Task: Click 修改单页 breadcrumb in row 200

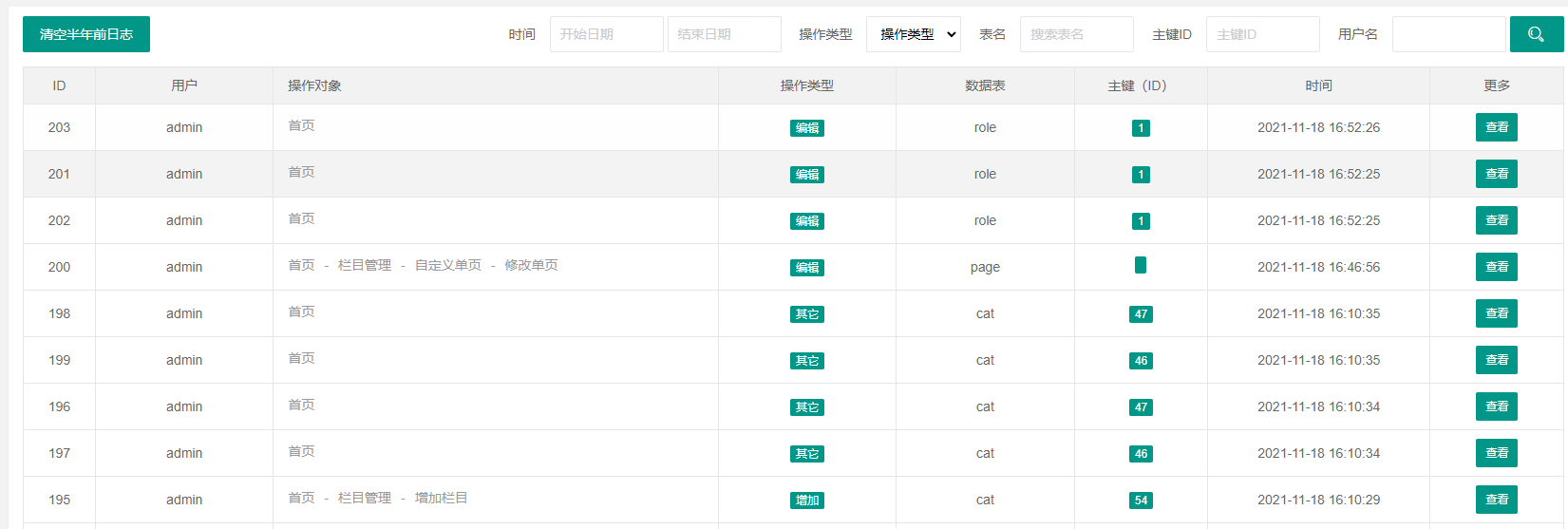Action: pos(531,265)
